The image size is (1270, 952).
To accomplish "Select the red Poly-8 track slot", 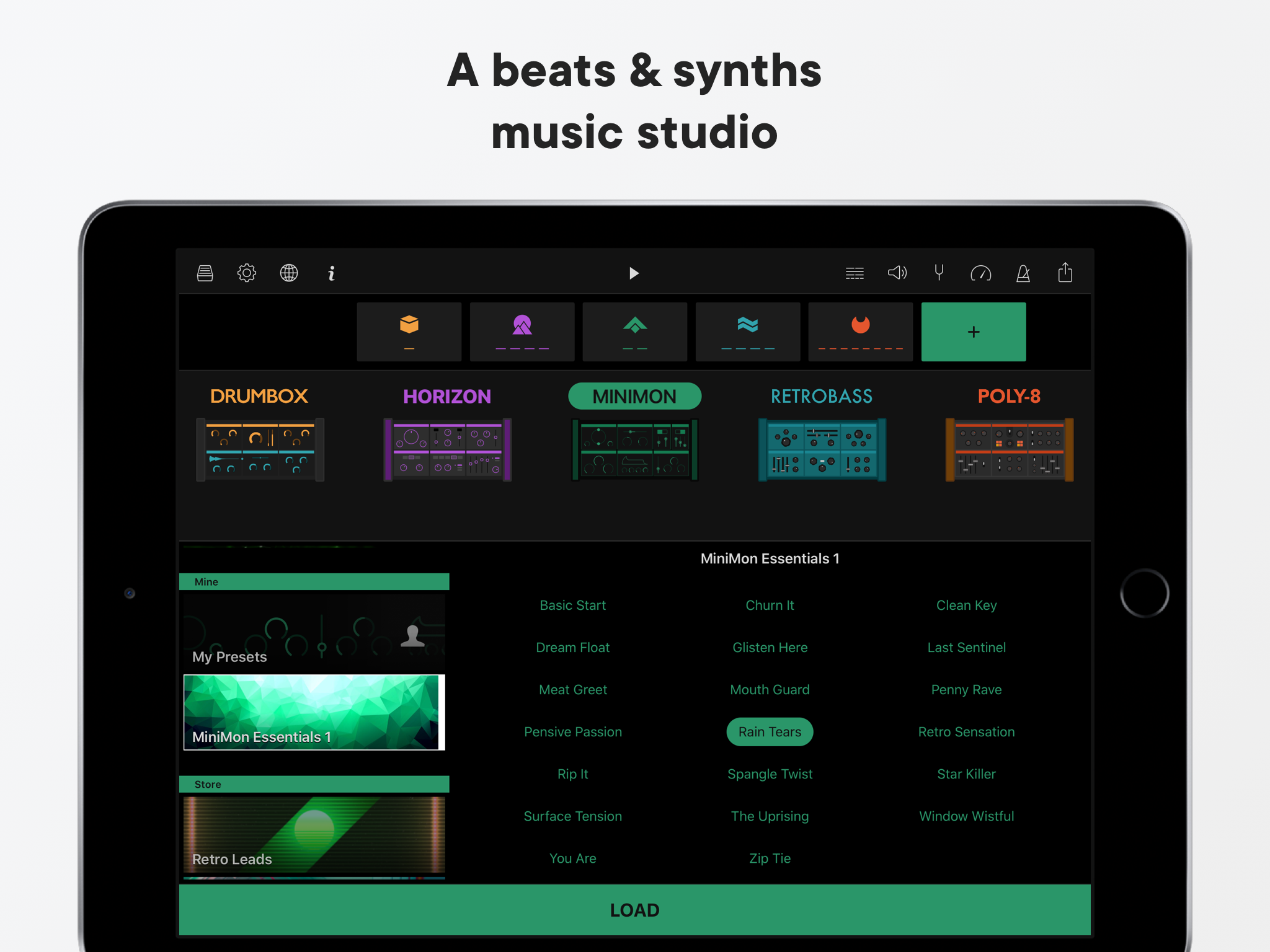I will (860, 332).
